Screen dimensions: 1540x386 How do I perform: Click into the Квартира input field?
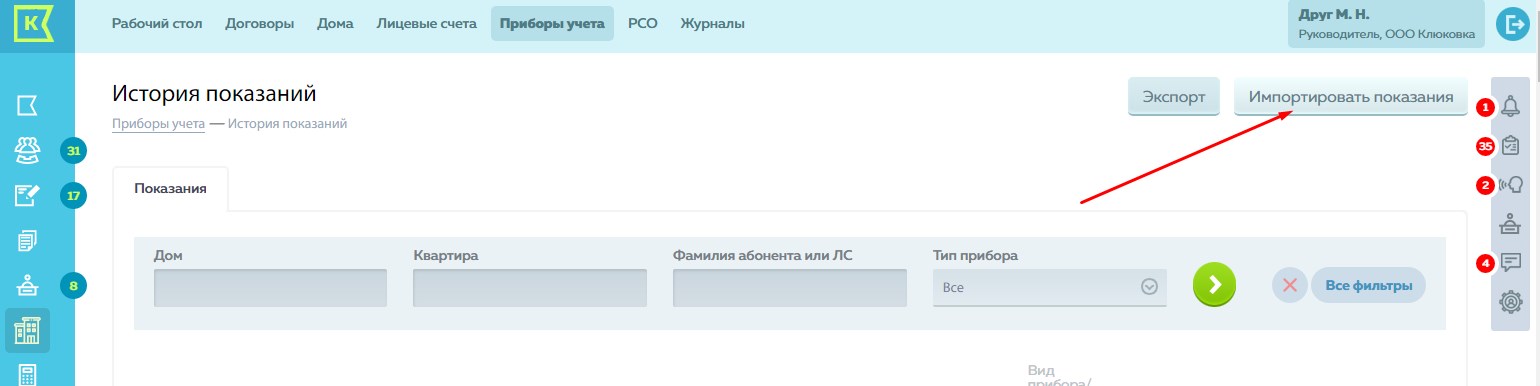pyautogui.click(x=529, y=288)
